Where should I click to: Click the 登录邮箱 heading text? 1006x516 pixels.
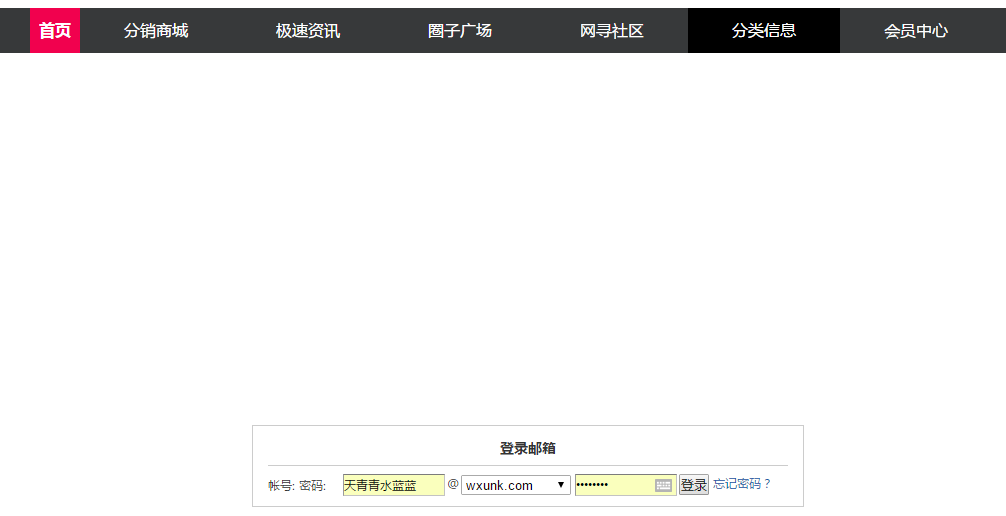click(x=528, y=449)
